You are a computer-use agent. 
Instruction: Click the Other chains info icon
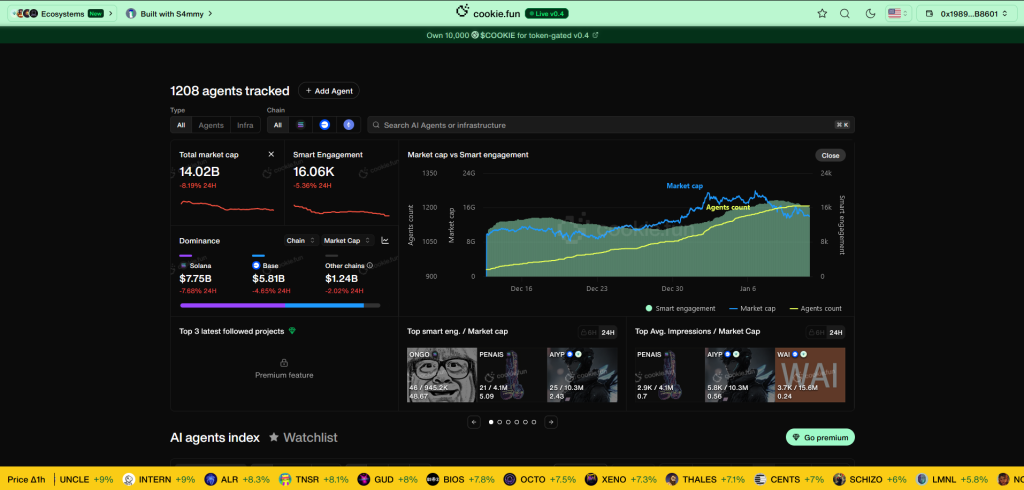click(x=370, y=266)
